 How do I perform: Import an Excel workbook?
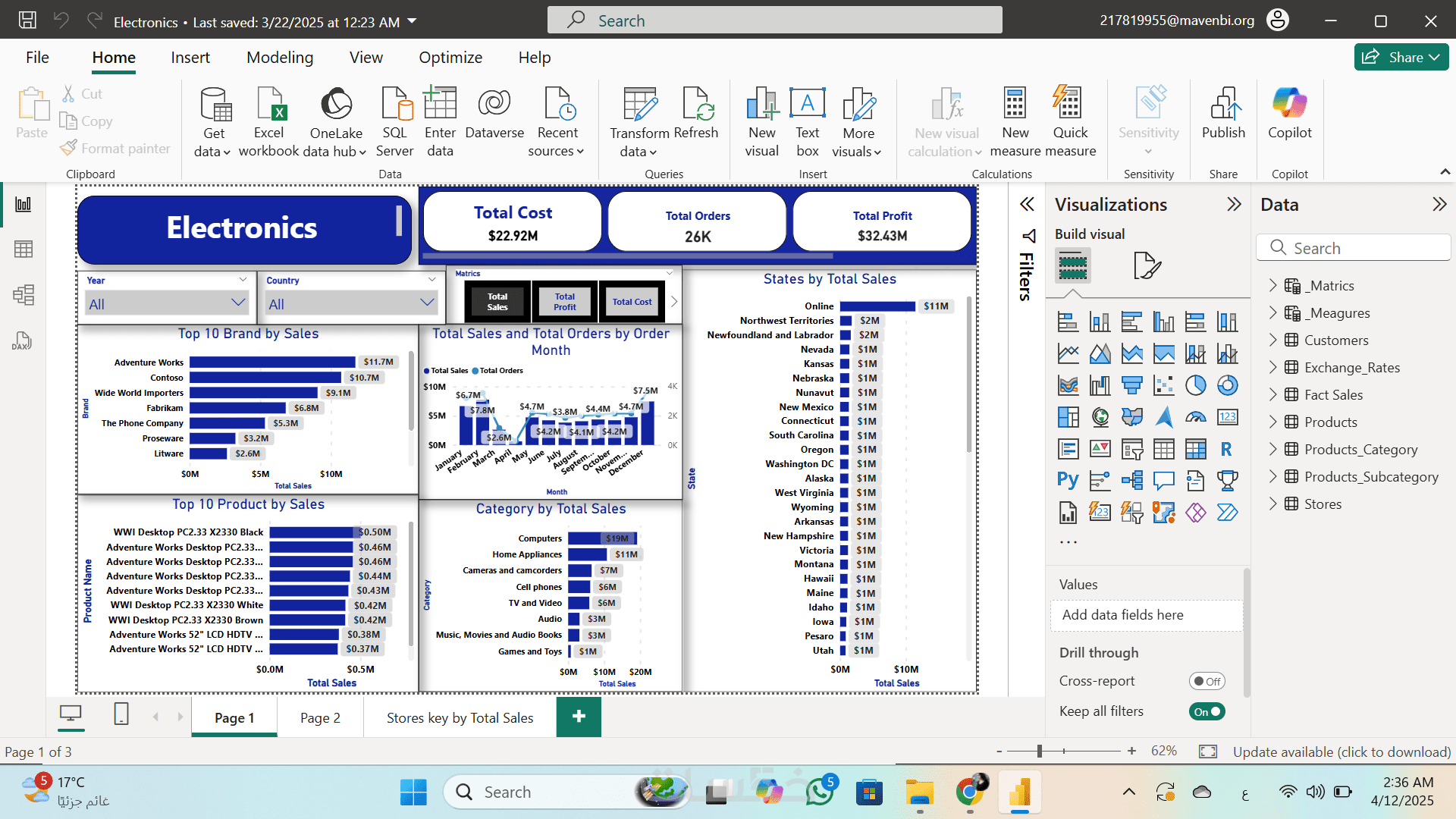[x=268, y=121]
